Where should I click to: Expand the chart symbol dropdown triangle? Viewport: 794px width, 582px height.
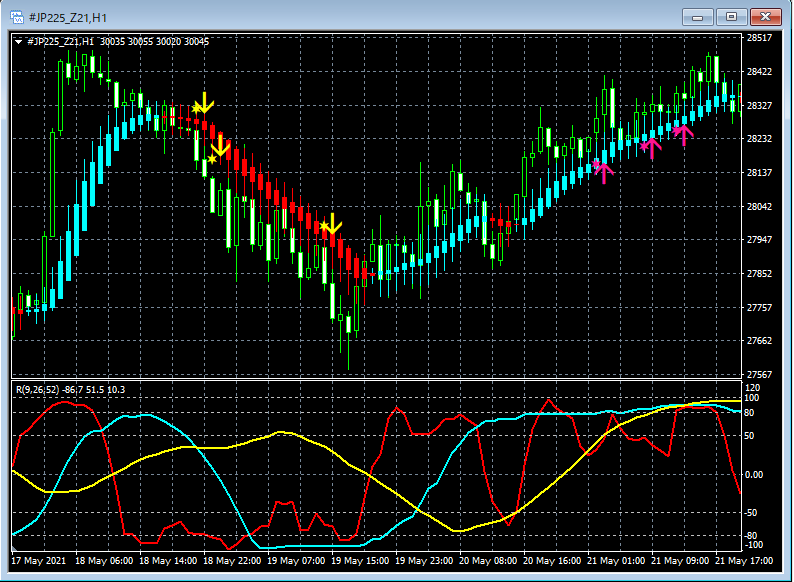[x=18, y=42]
